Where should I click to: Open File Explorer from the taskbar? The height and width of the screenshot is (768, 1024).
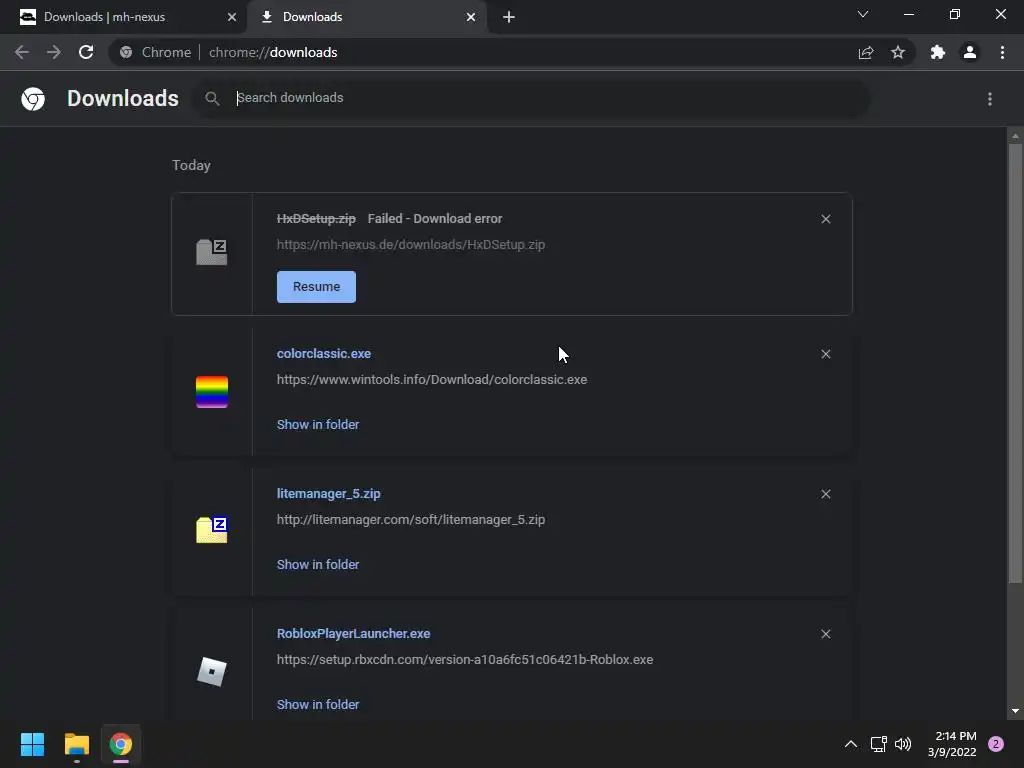(77, 744)
